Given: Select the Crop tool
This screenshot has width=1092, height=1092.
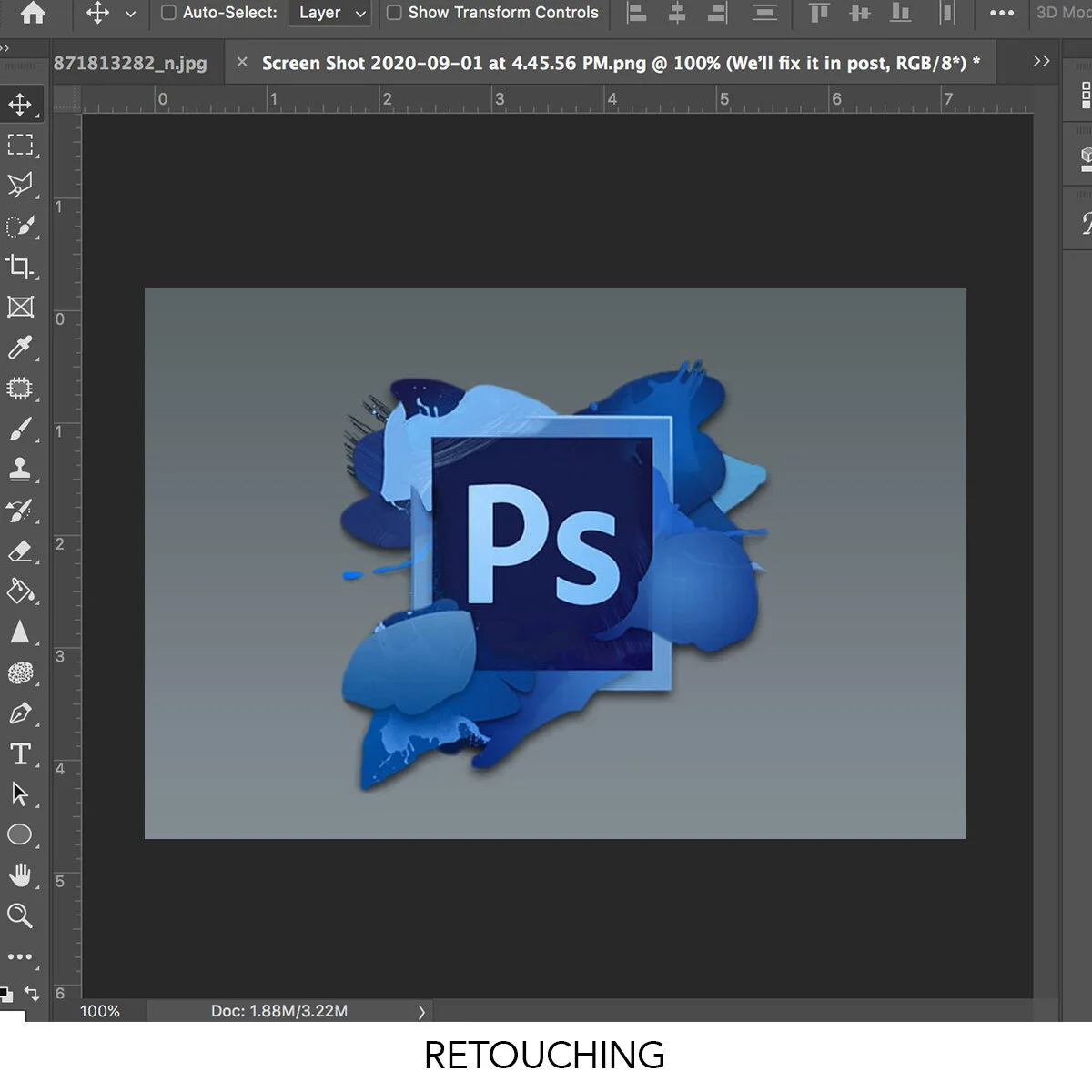Looking at the screenshot, I should pyautogui.click(x=20, y=267).
